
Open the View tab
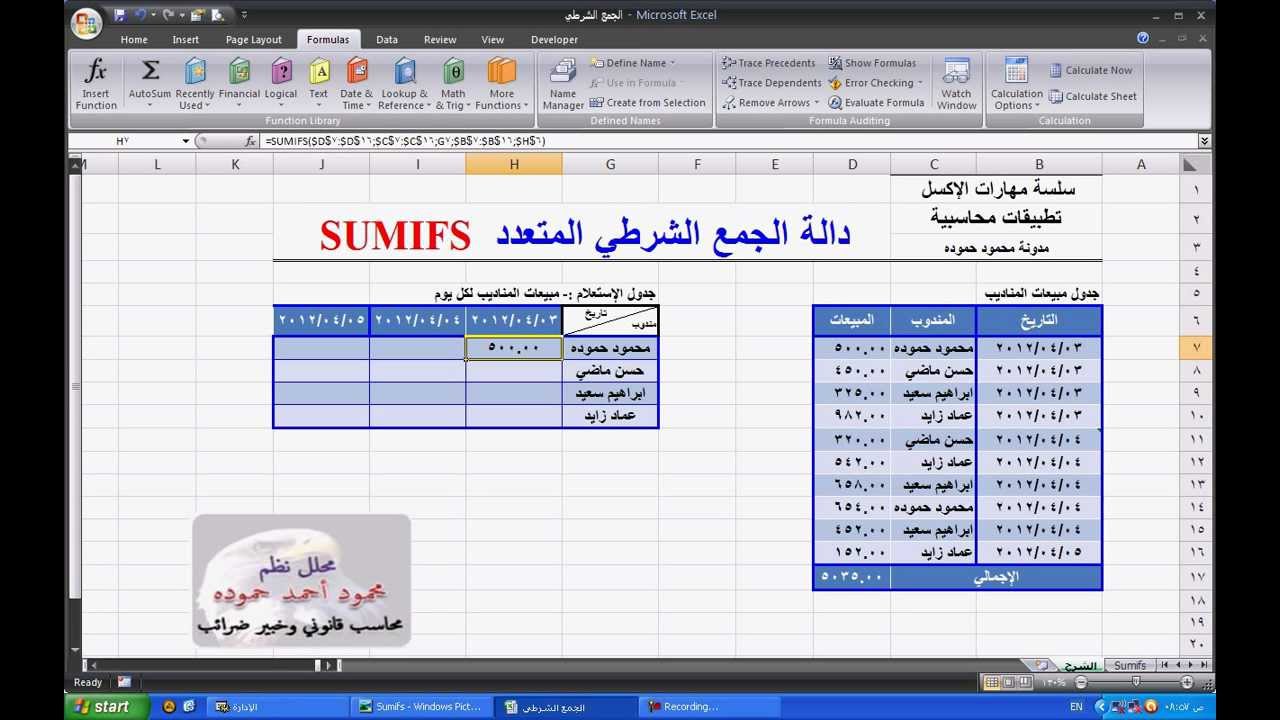493,40
